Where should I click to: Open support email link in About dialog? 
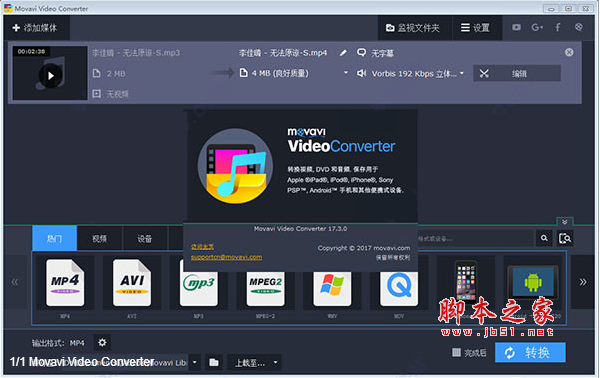click(226, 257)
